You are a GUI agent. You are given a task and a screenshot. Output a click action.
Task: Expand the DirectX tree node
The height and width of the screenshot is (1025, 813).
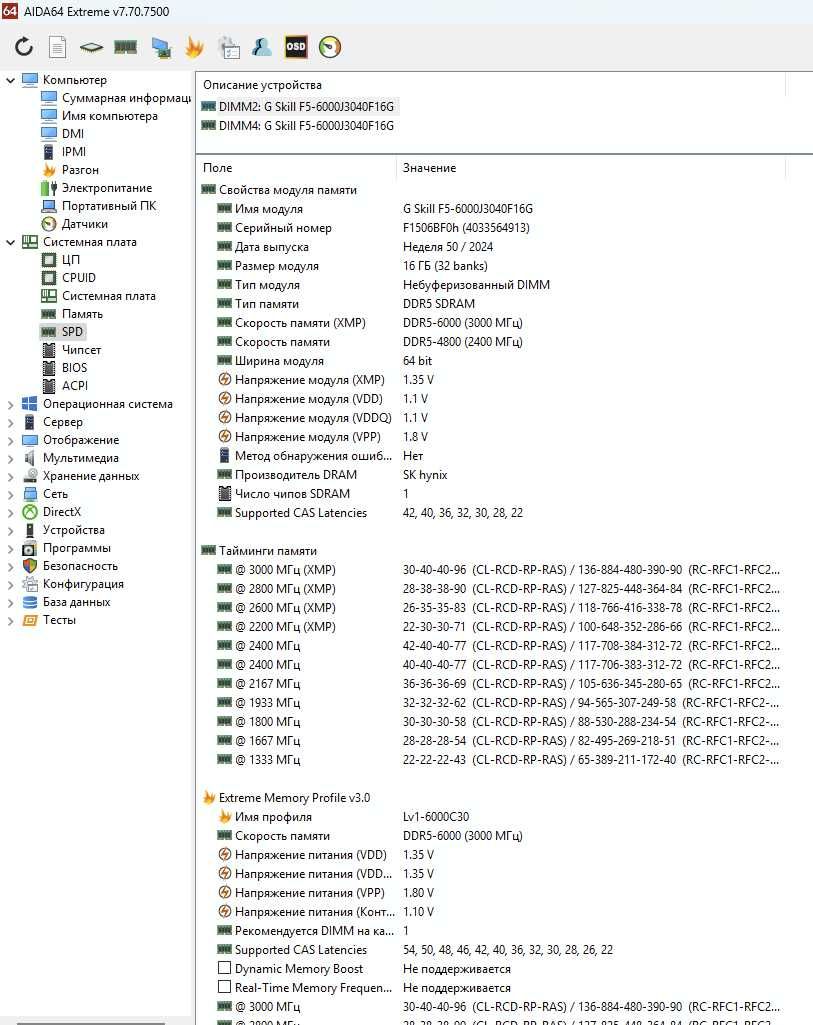pos(10,512)
